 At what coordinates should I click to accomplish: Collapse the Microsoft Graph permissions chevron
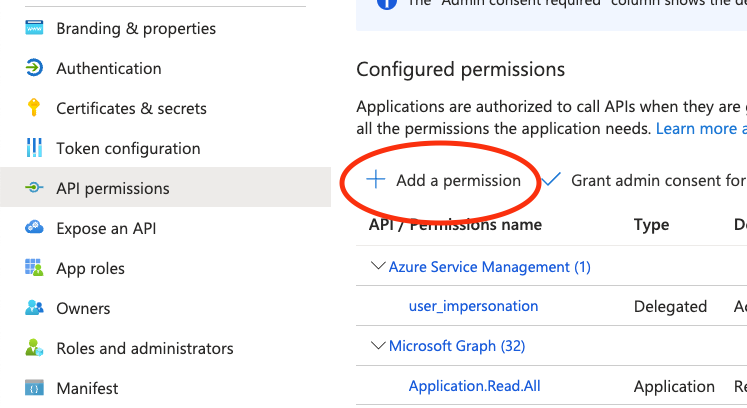click(378, 345)
